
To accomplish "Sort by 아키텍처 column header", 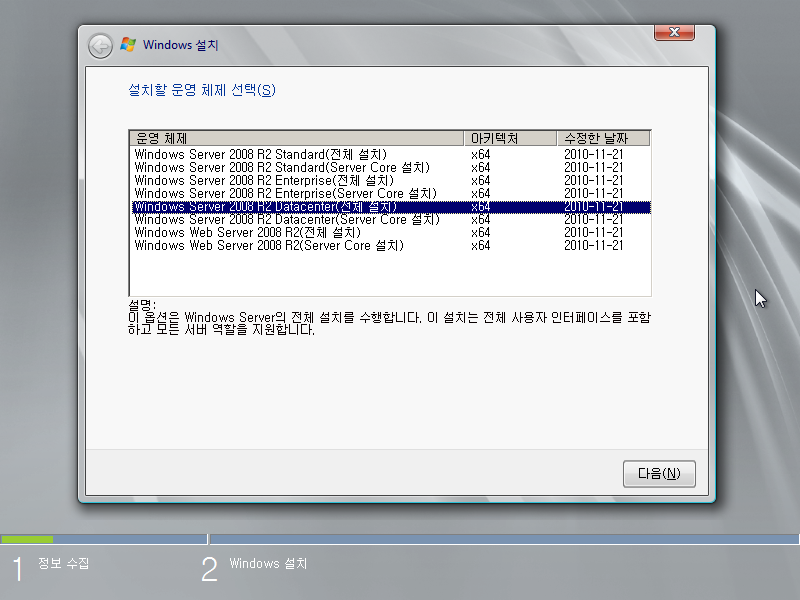I will tap(510, 138).
